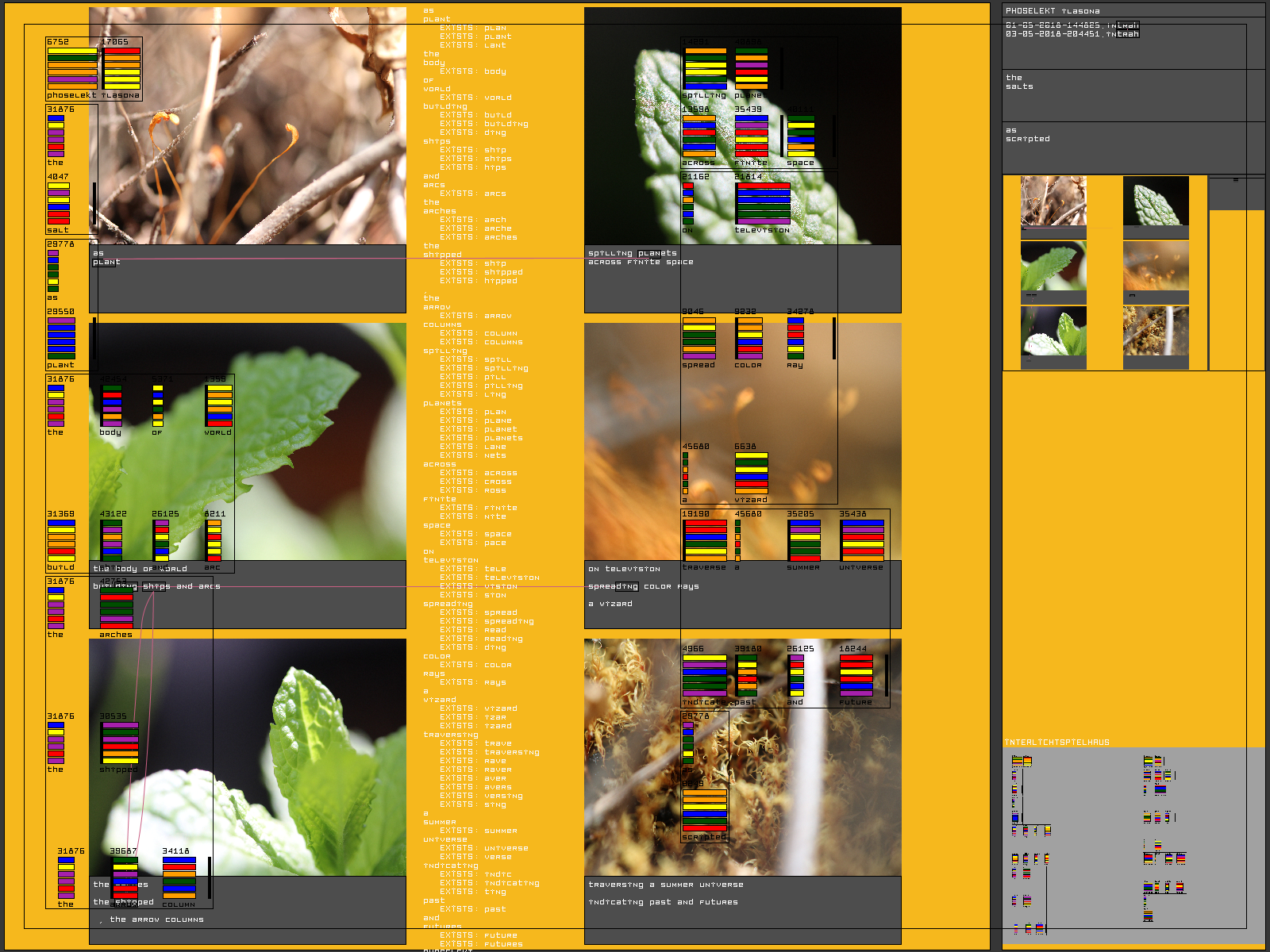The image size is (1270, 952).
Task: Select file 03-05-2018-204451.intrah
Action: coord(1072,34)
